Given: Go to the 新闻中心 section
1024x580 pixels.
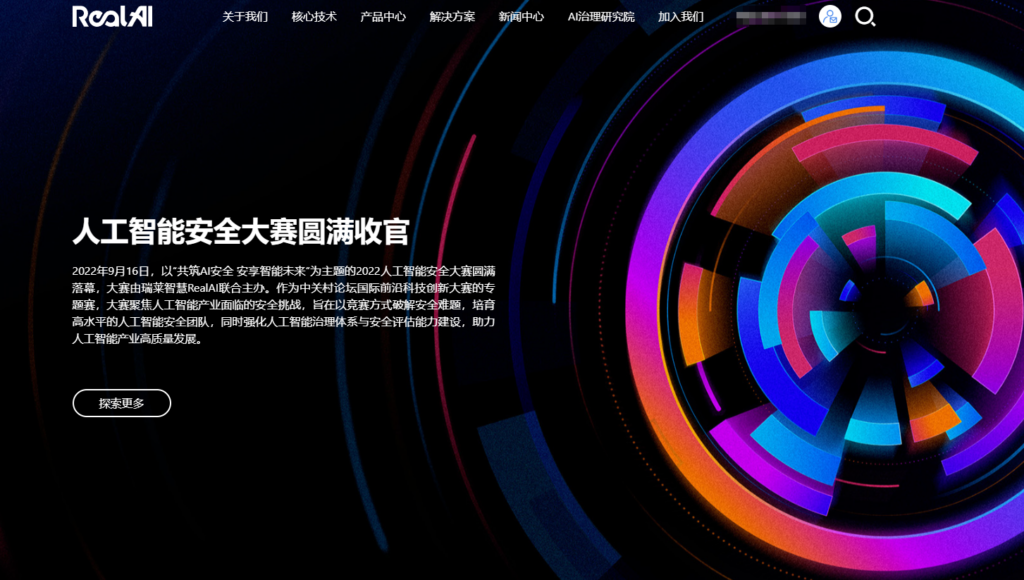Looking at the screenshot, I should [521, 17].
